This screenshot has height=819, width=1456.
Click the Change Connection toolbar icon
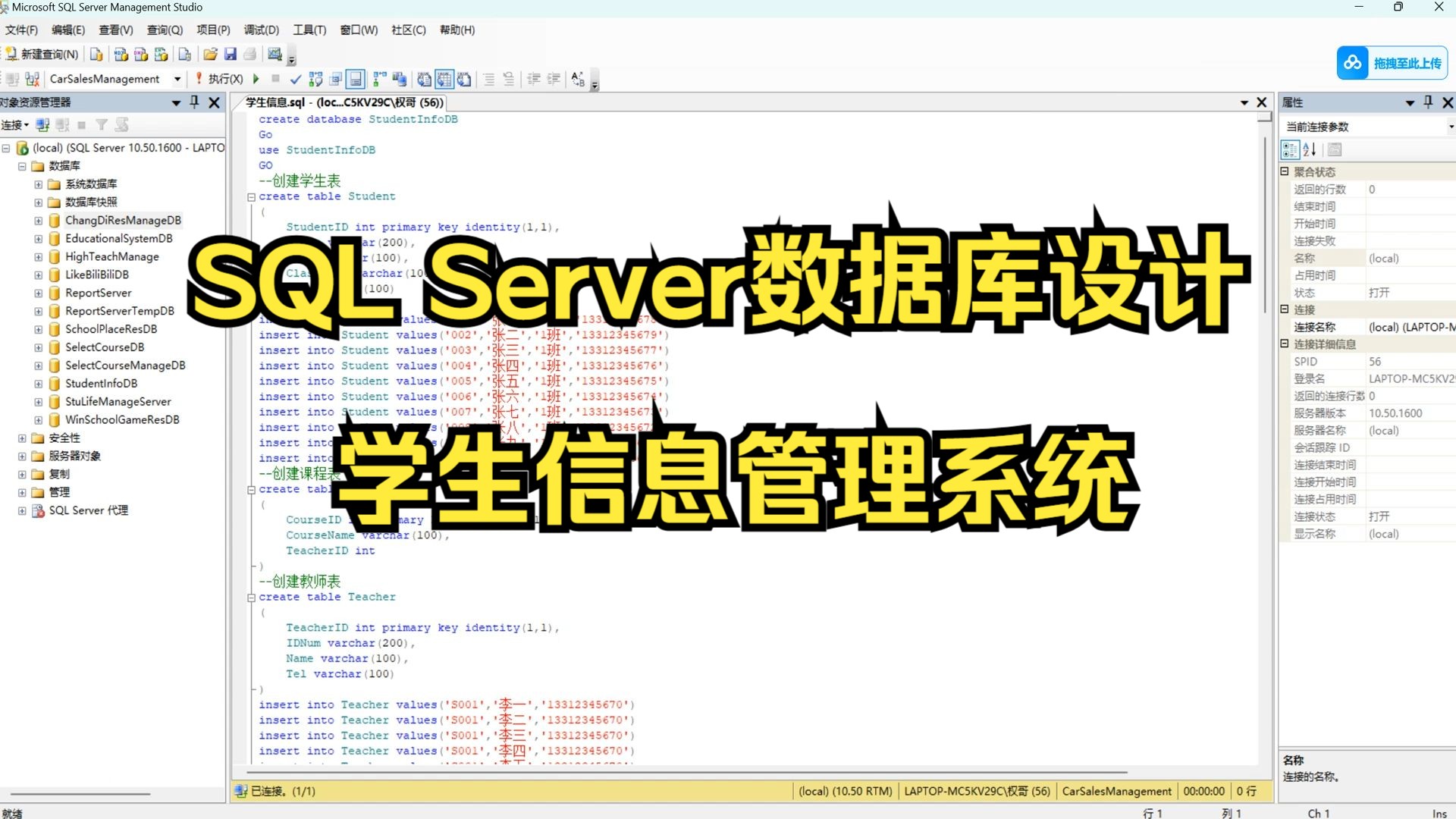32,79
